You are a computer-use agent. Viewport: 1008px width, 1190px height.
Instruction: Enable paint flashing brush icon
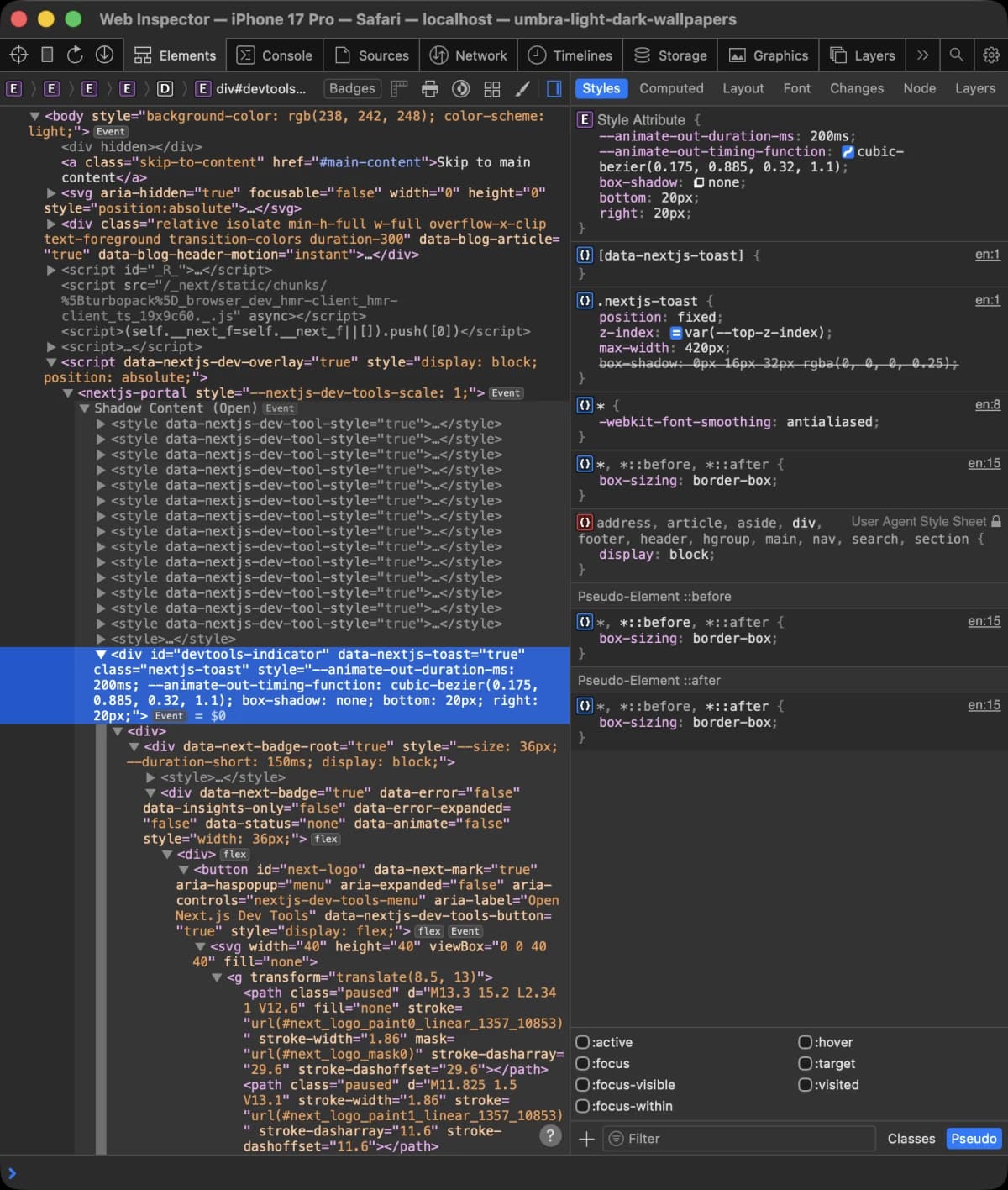click(x=522, y=88)
